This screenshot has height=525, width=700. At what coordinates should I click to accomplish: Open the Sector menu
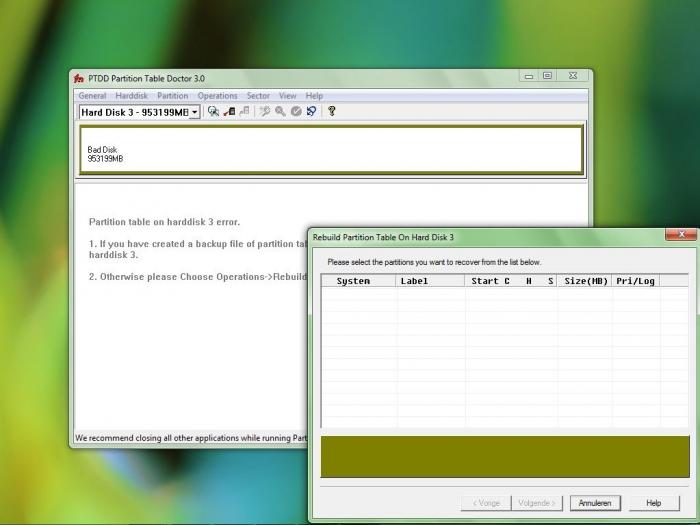(258, 96)
